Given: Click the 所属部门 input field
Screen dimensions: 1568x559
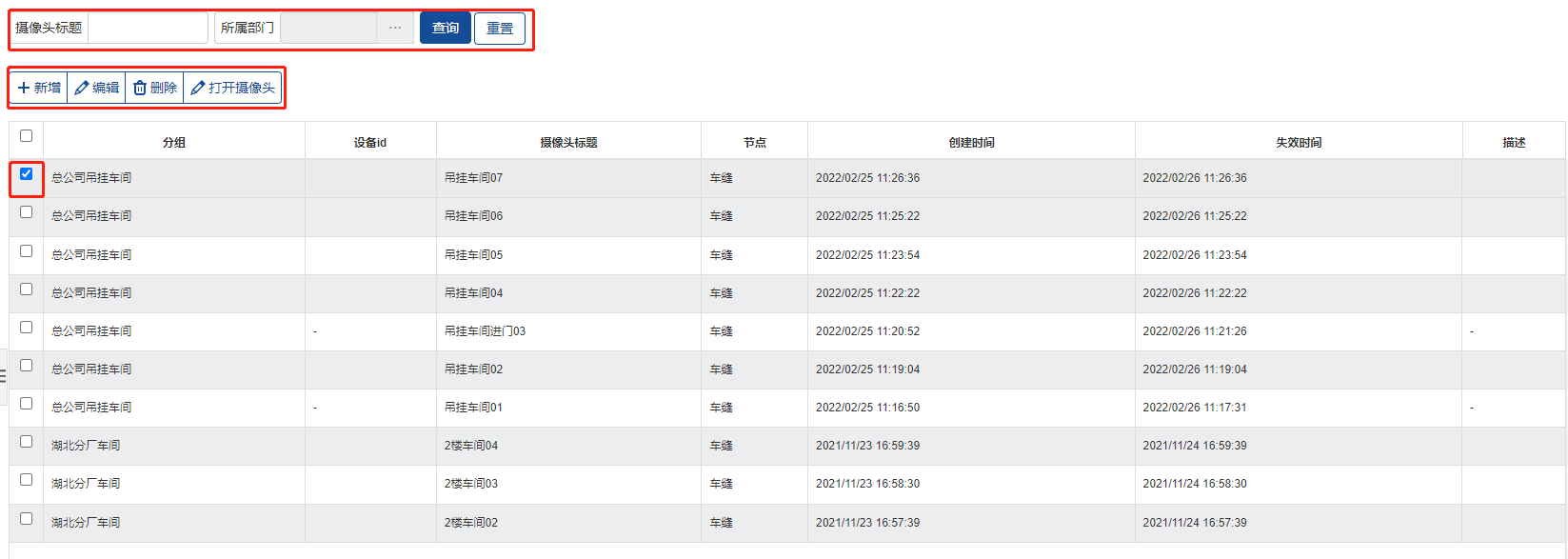Looking at the screenshot, I should (x=328, y=28).
